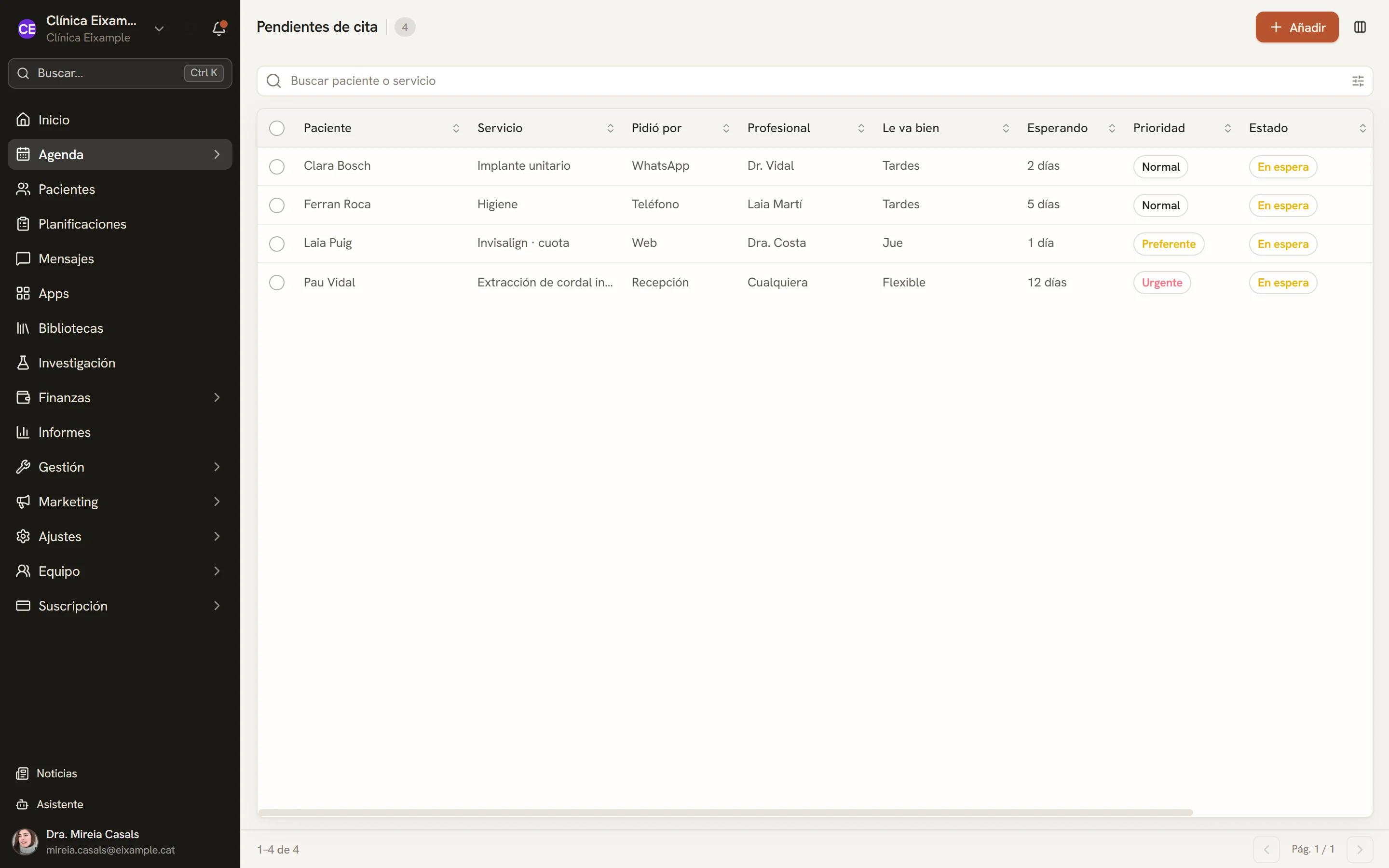Go to next page arrow button
The height and width of the screenshot is (868, 1389).
(x=1359, y=849)
